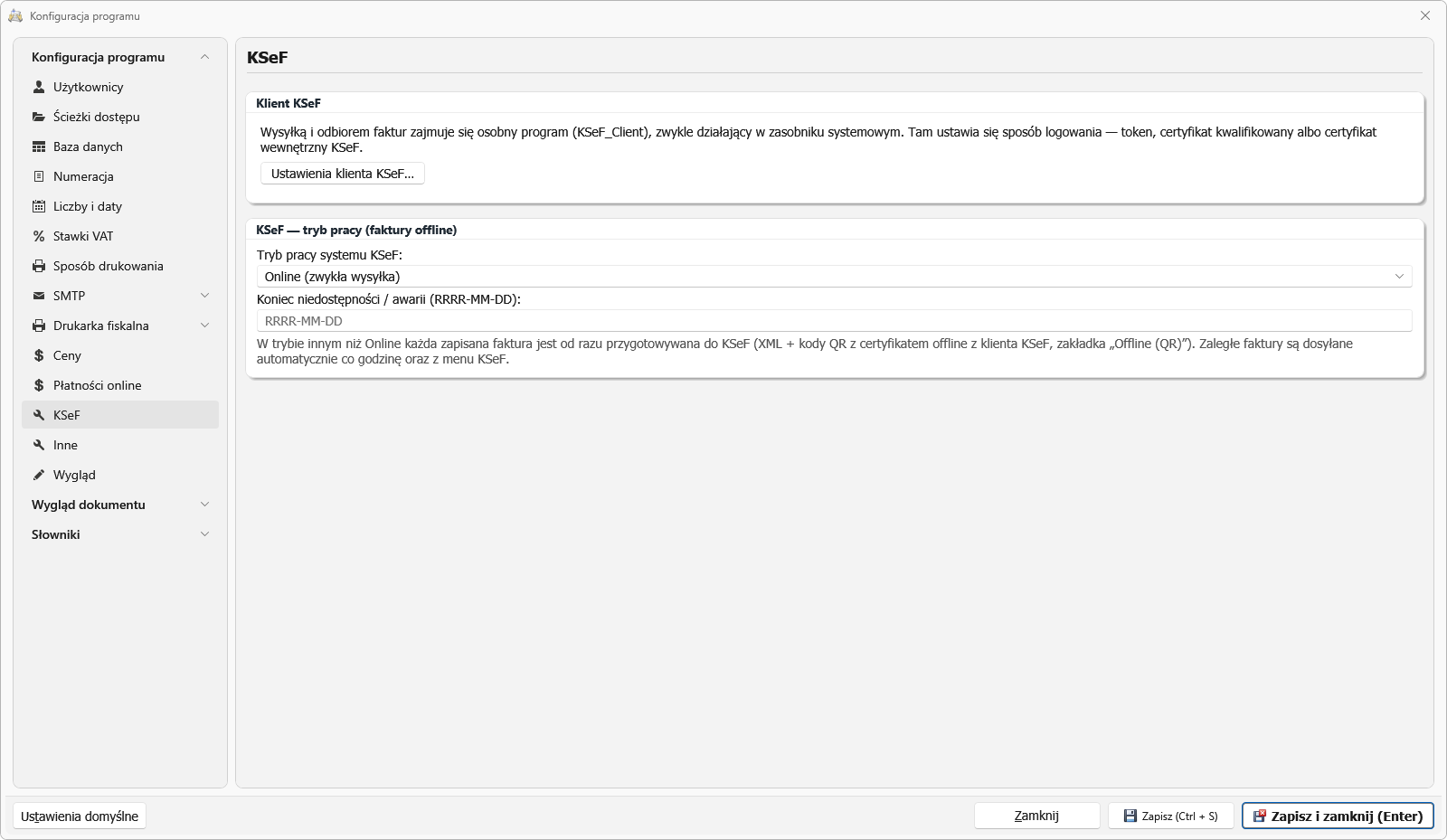
Task: Click the printer icon beside Drukarka fiskalna
Action: (39, 326)
